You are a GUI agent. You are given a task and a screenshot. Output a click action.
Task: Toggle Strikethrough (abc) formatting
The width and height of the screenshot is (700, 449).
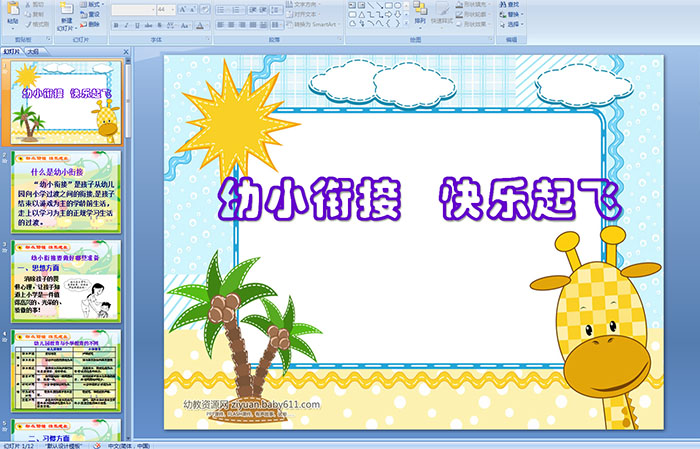(x=148, y=25)
